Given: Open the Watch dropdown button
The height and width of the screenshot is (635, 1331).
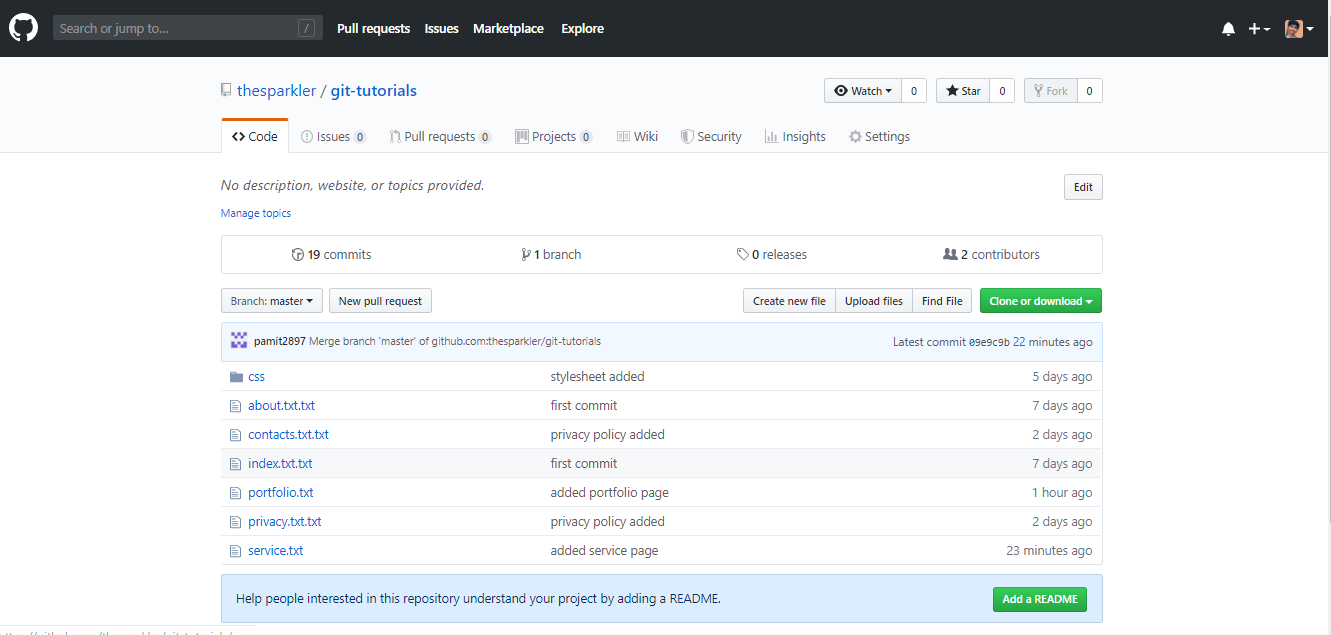Looking at the screenshot, I should [863, 91].
